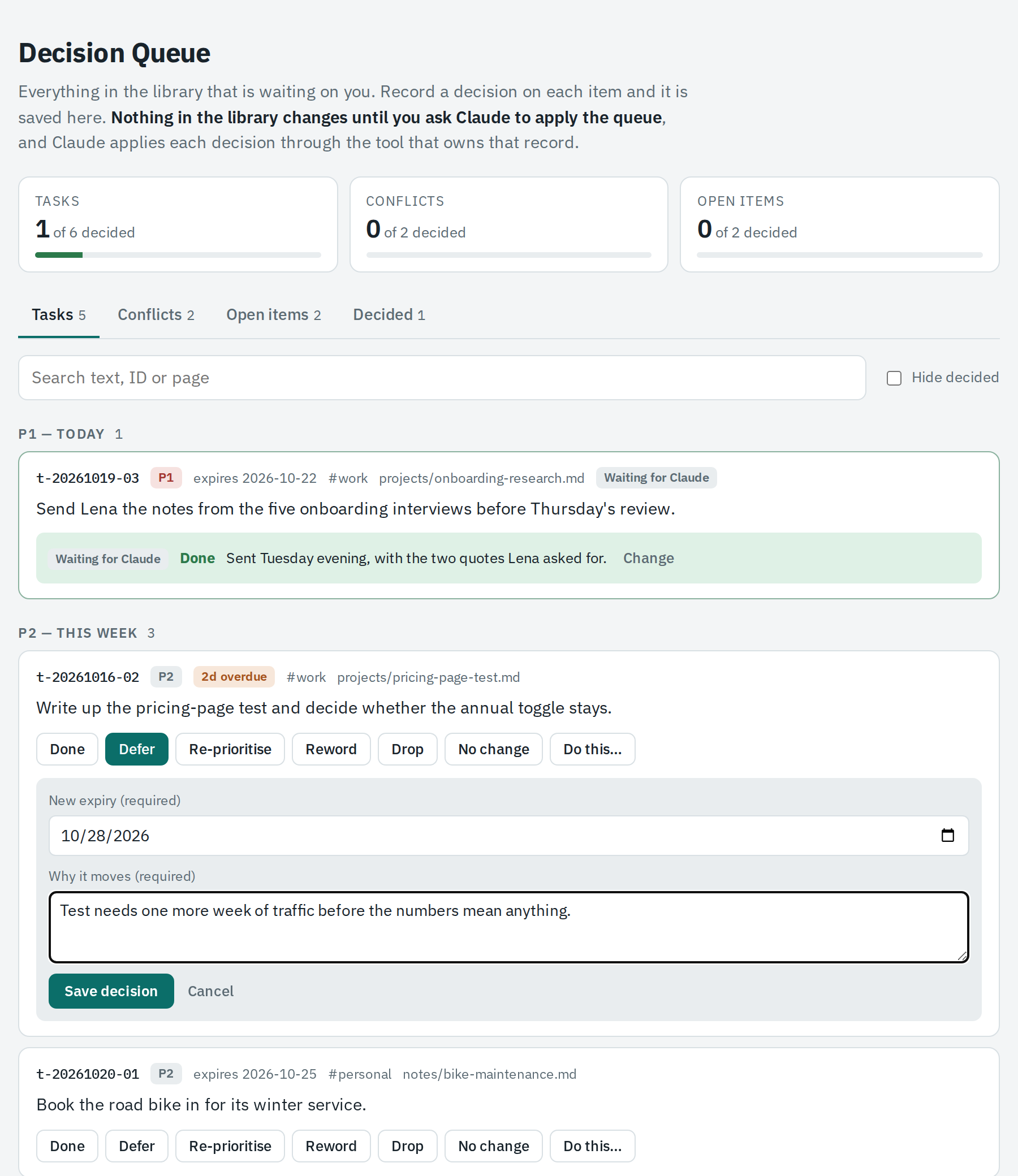Open the calendar picker in New expiry field
The image size is (1018, 1176).
coord(947,835)
